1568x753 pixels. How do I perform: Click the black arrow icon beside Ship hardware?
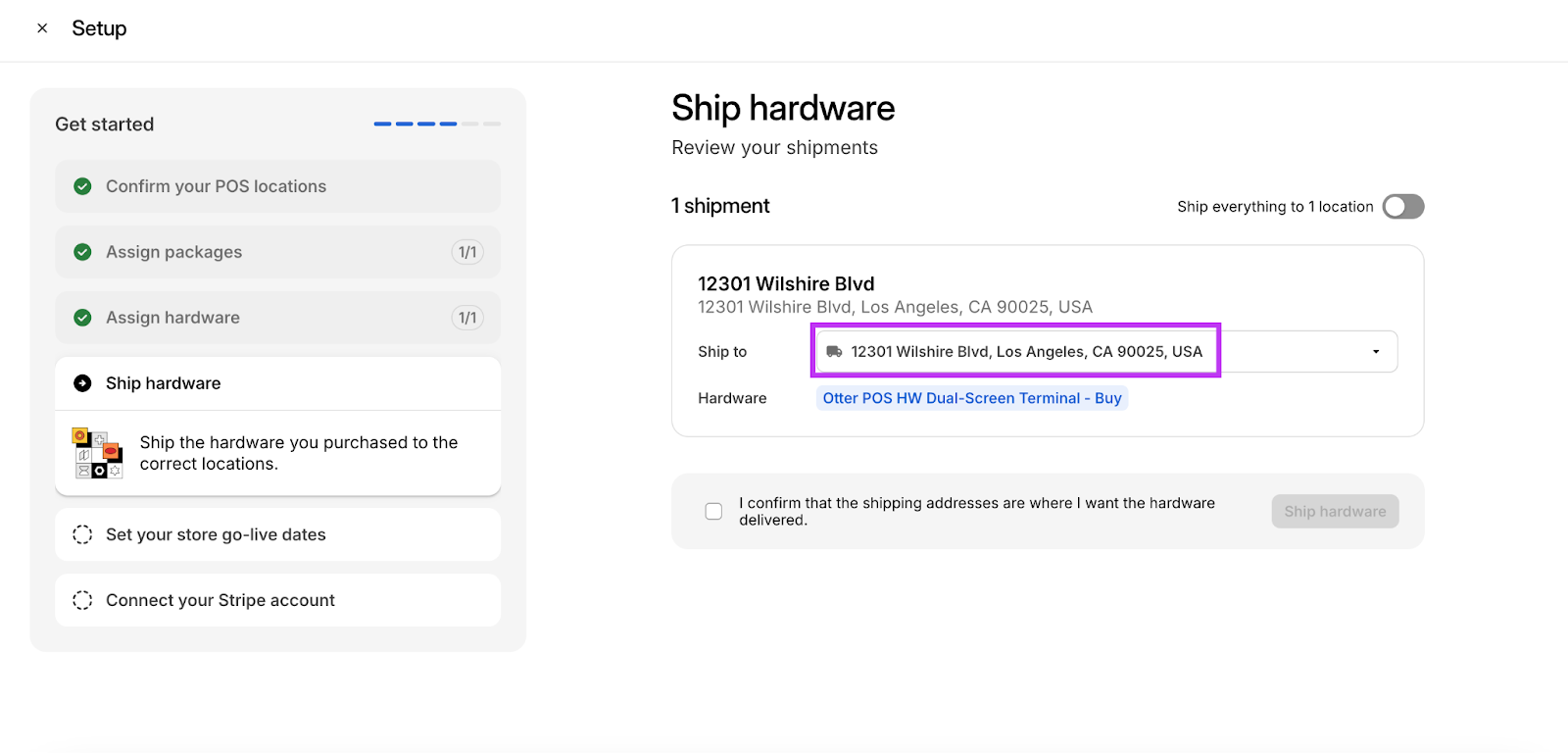click(x=83, y=383)
